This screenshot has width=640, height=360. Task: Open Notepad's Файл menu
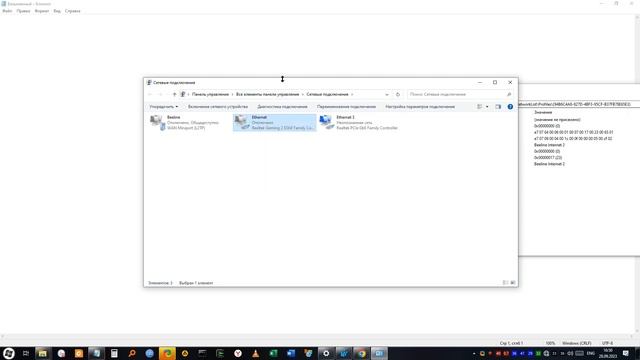point(7,11)
